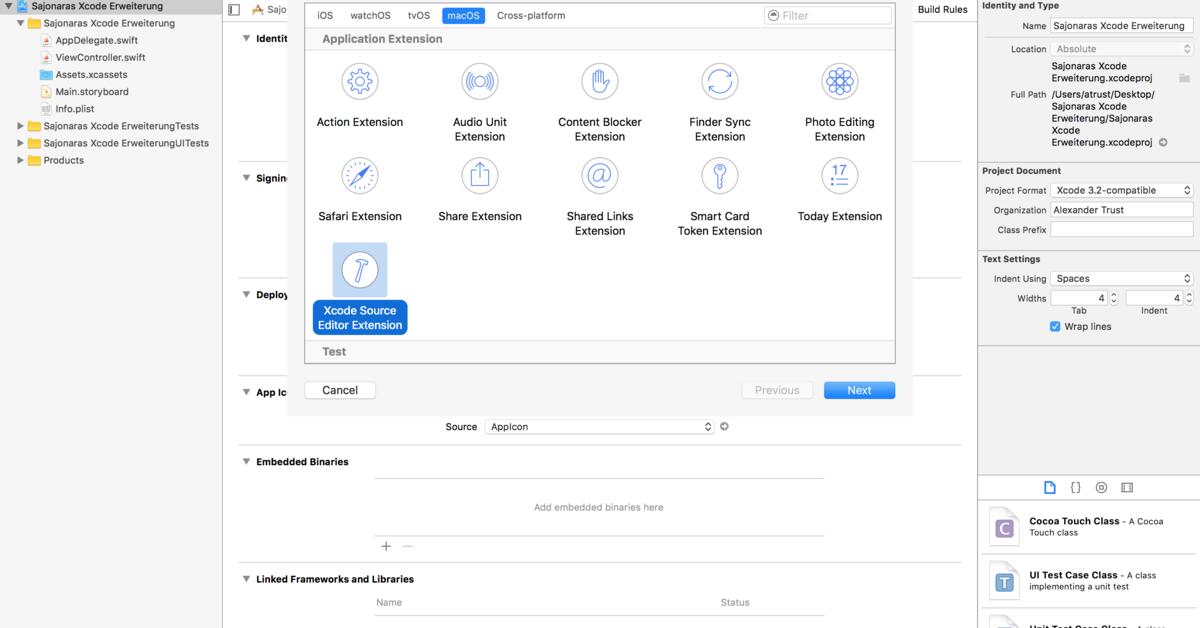Click the Application Extension section header

coord(600,39)
